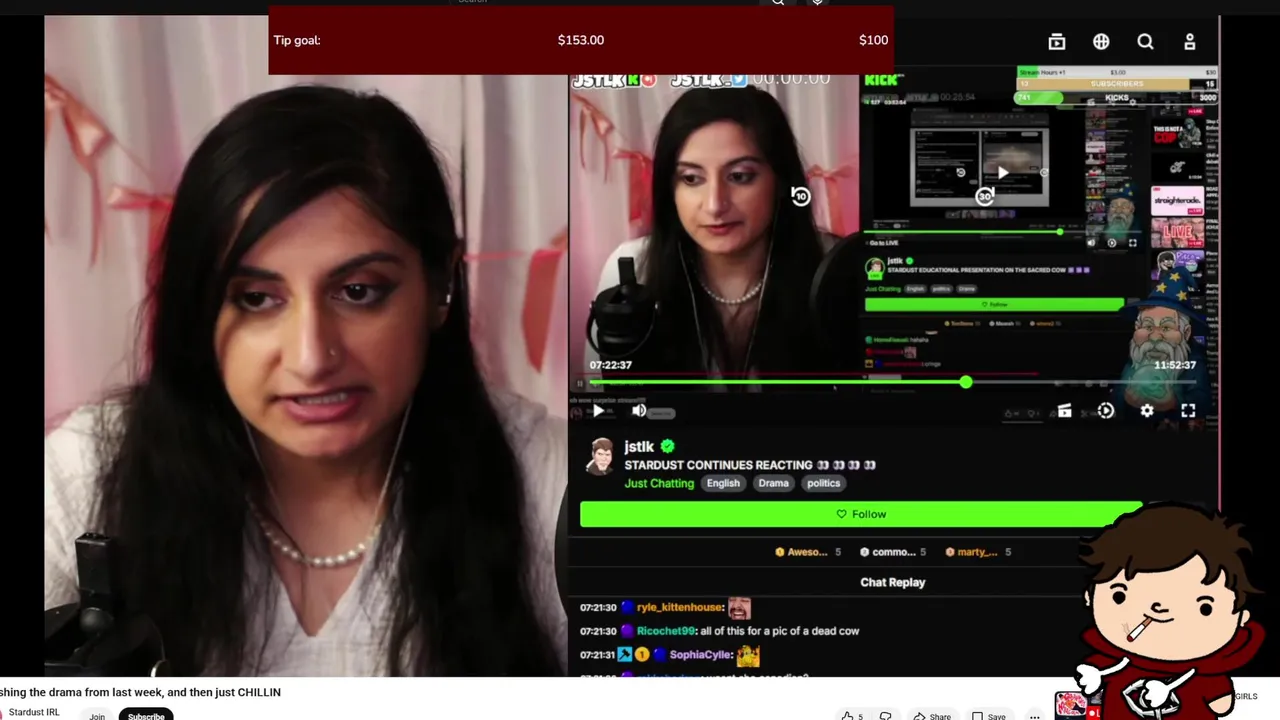Screen dimensions: 1280x720
Task: Click gifter Aweso... in leaderboard
Action: [x=807, y=552]
